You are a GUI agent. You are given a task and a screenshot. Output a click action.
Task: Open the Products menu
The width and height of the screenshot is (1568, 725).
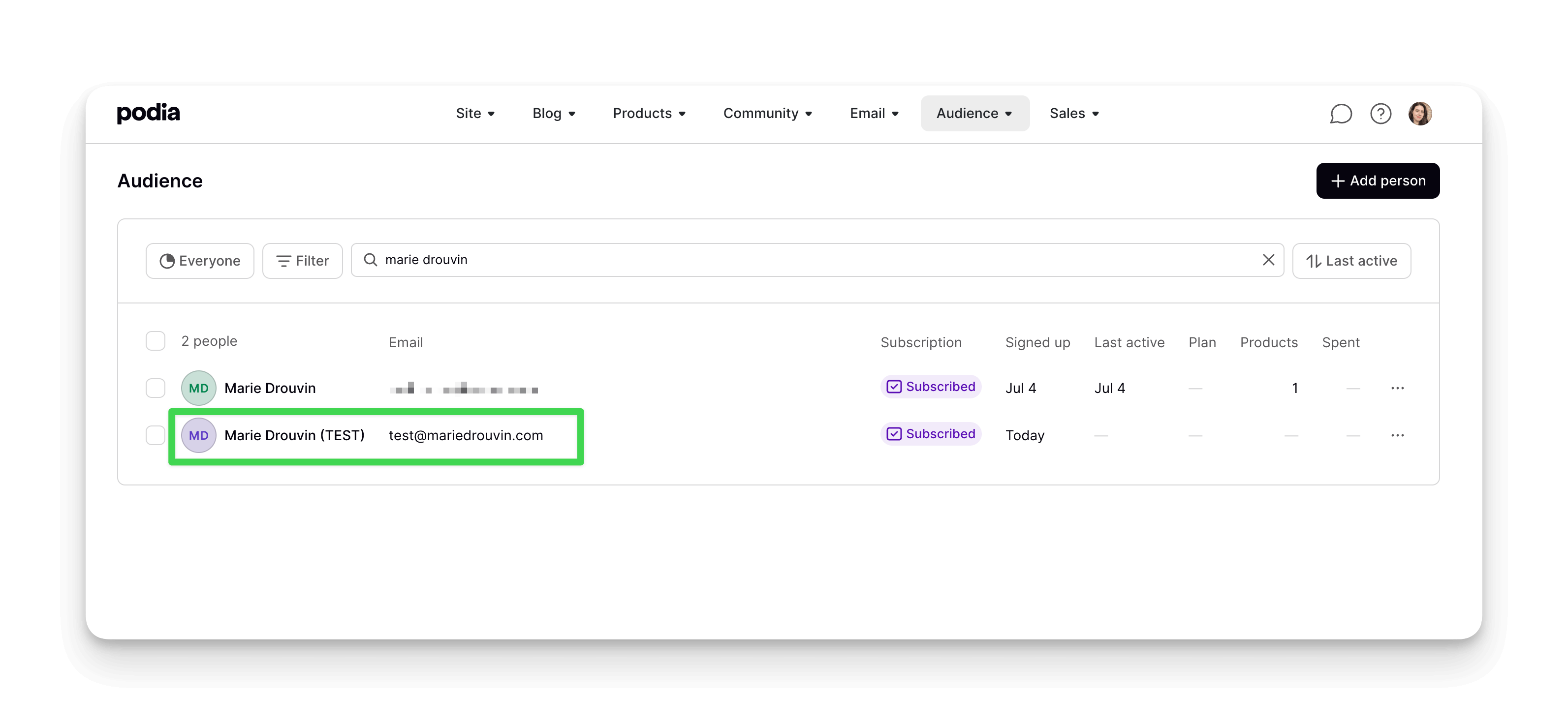pyautogui.click(x=649, y=114)
